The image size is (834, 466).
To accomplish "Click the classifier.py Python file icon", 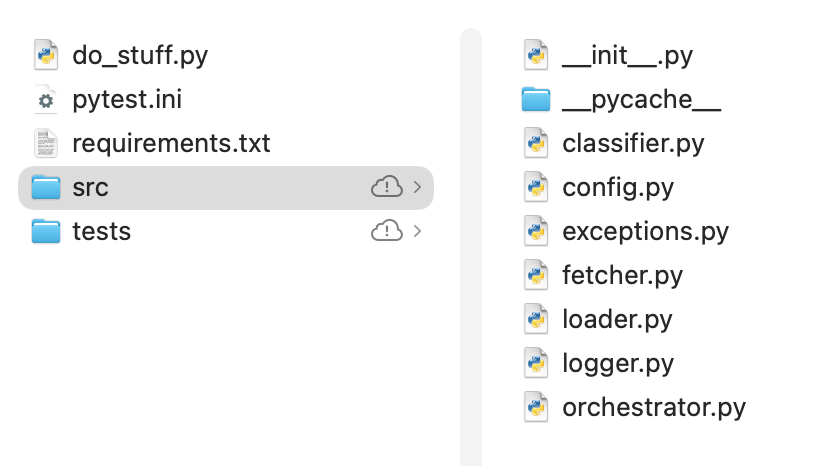I will point(536,143).
